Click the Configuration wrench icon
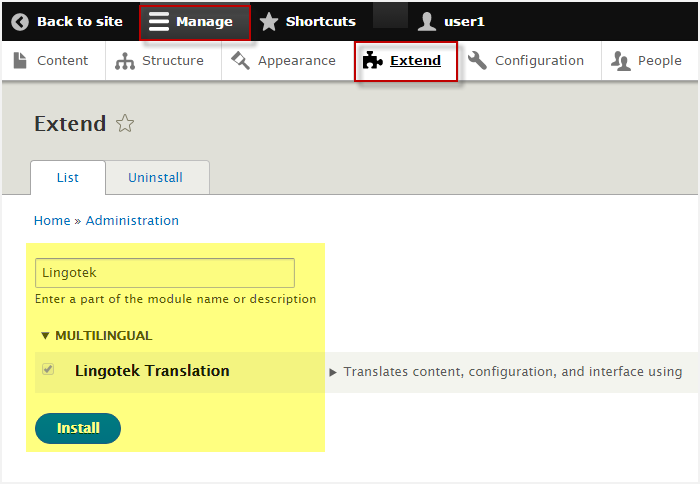The height and width of the screenshot is (484, 700). (x=477, y=60)
